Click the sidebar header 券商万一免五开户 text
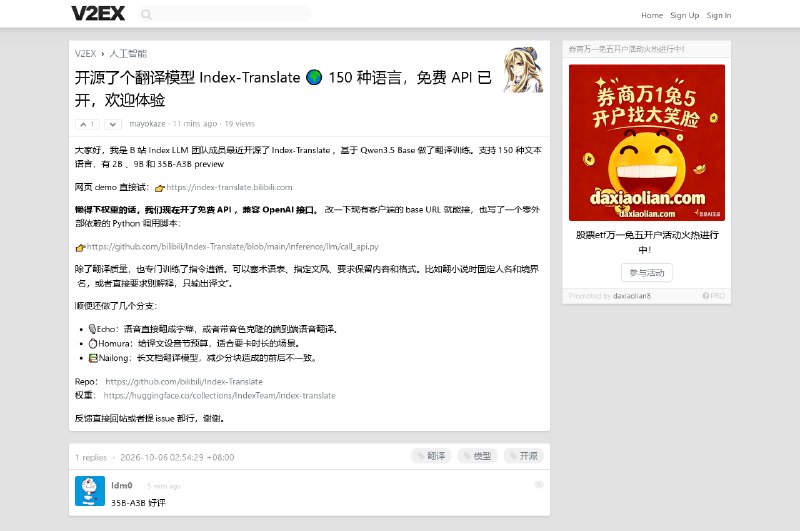 click(x=627, y=49)
